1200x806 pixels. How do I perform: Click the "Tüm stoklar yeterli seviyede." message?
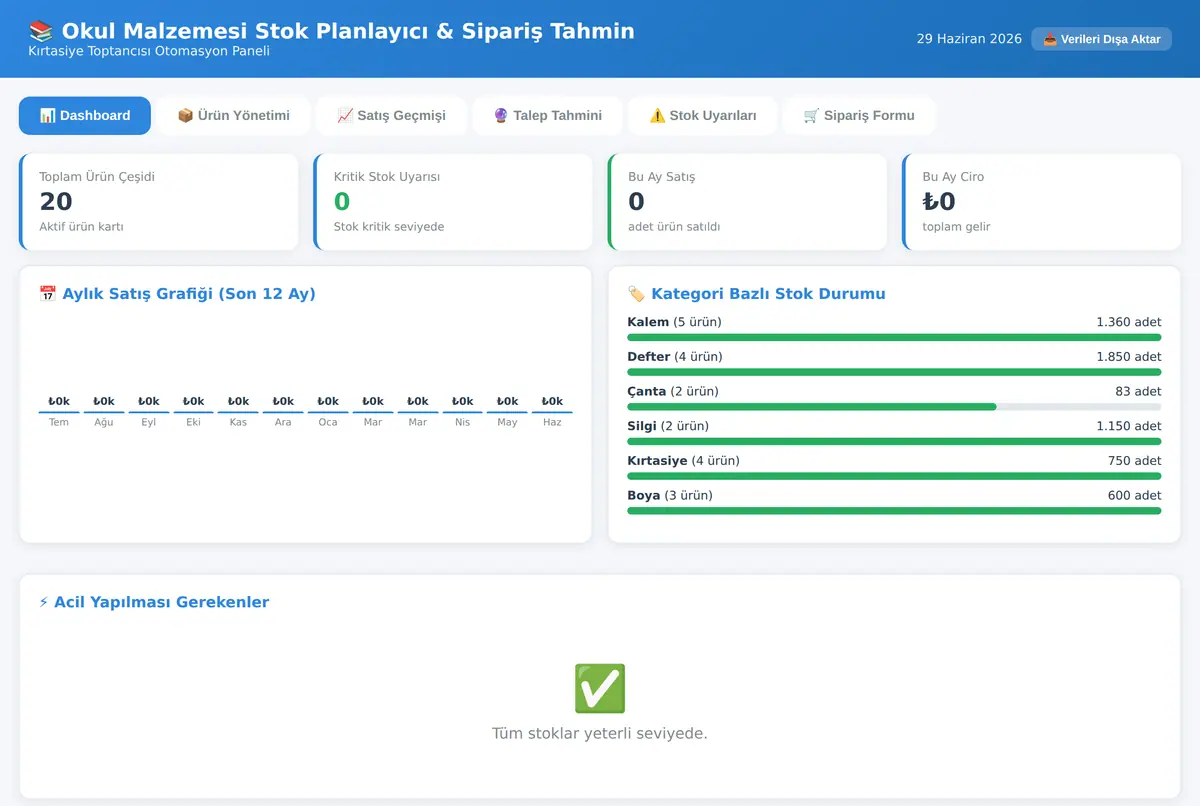[600, 733]
